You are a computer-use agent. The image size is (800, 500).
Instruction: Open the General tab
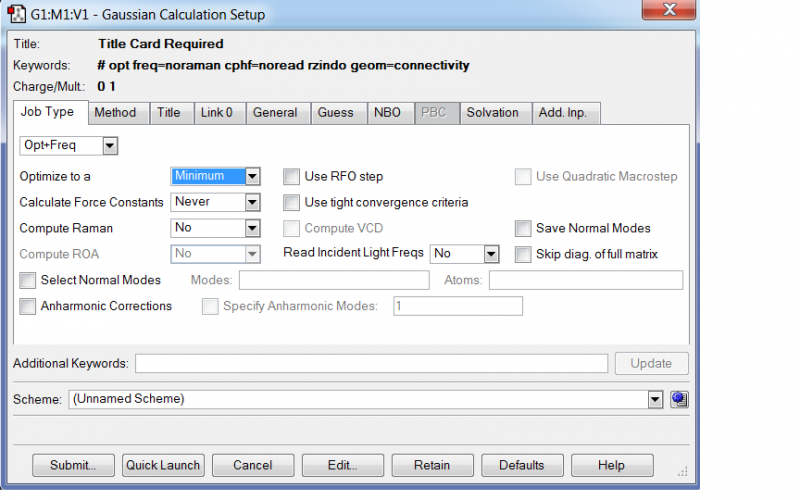click(278, 113)
